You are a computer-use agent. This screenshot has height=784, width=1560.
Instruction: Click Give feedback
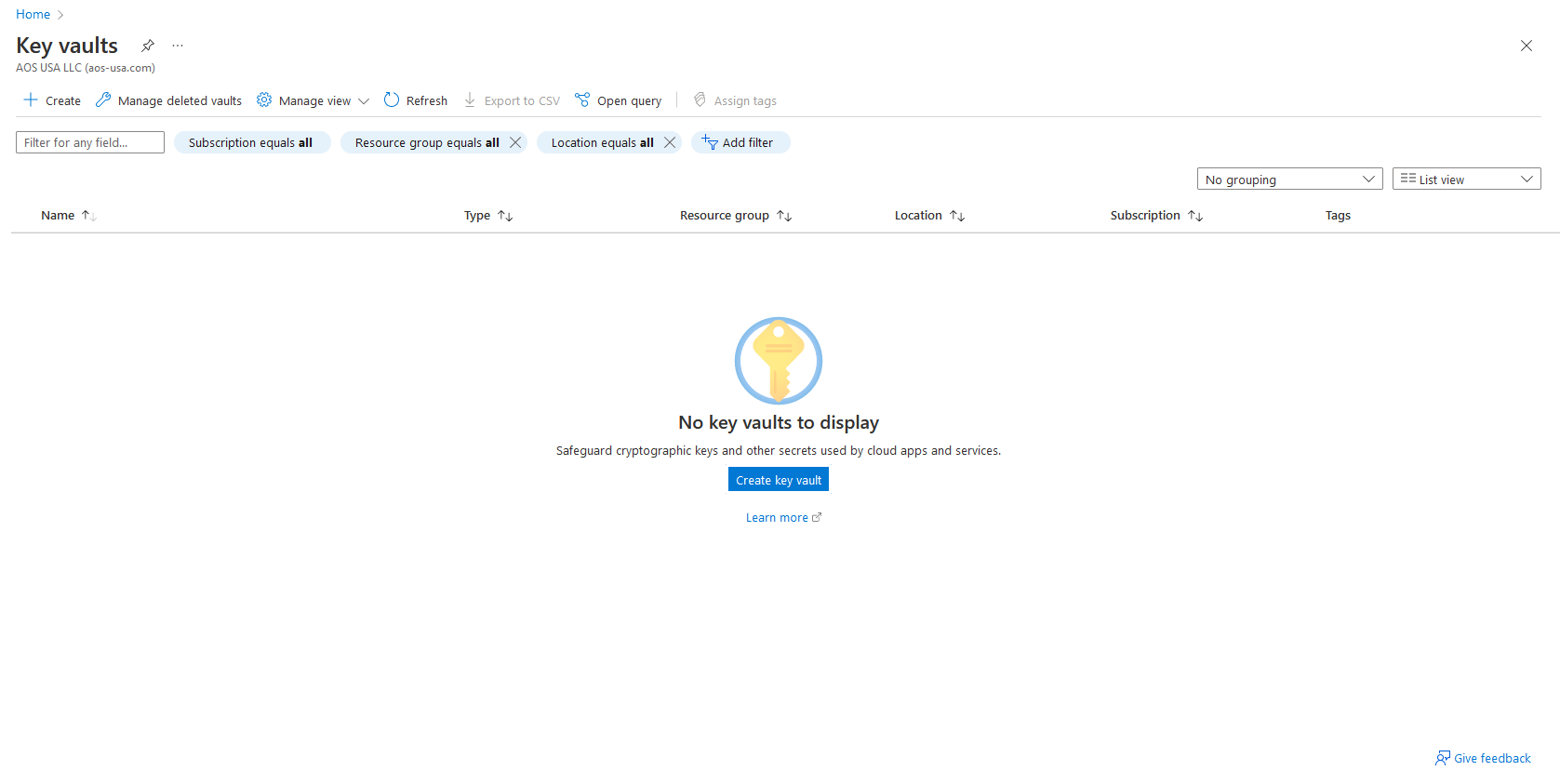1483,758
